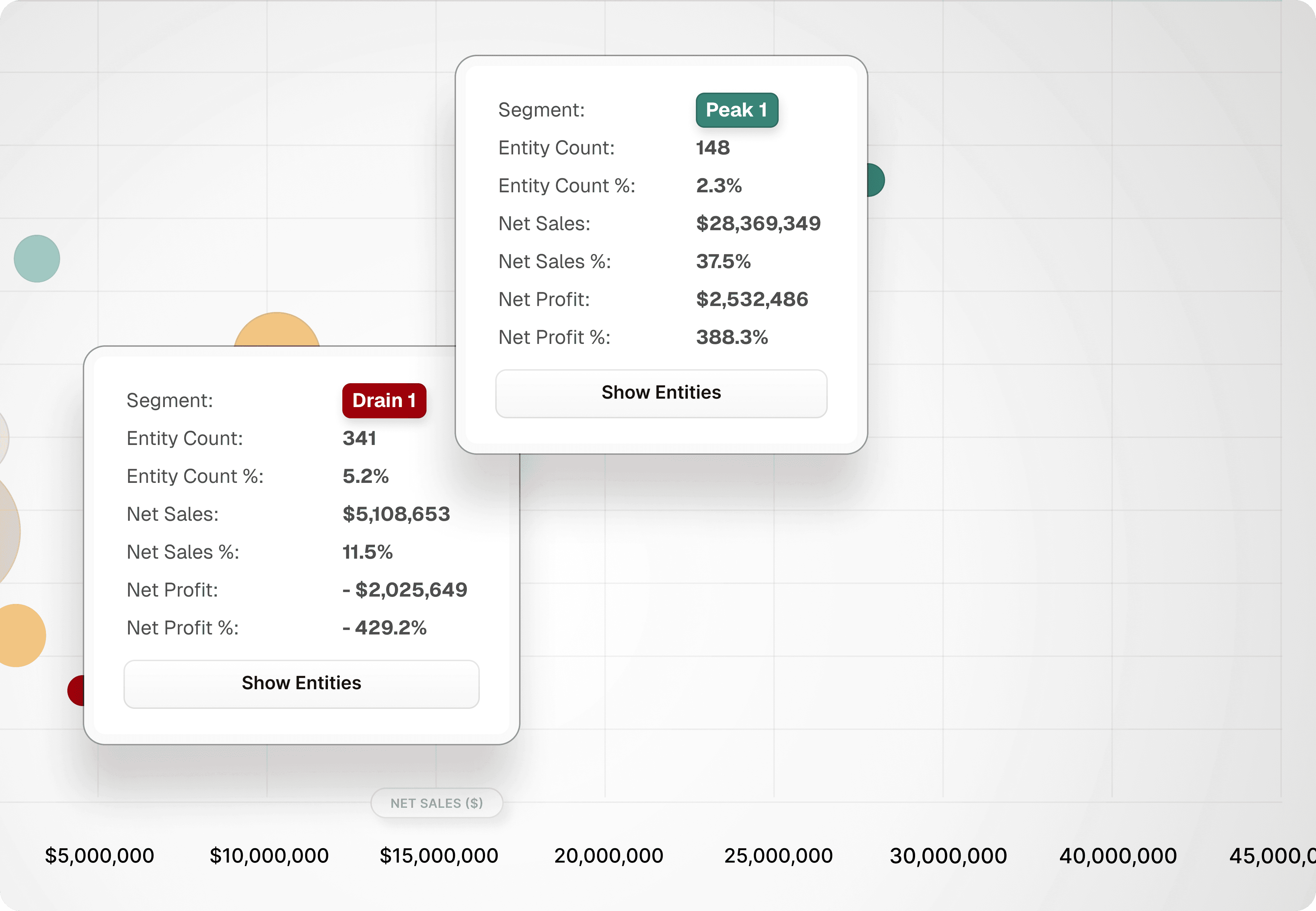Select the Peak 1 segment badge

(x=737, y=110)
